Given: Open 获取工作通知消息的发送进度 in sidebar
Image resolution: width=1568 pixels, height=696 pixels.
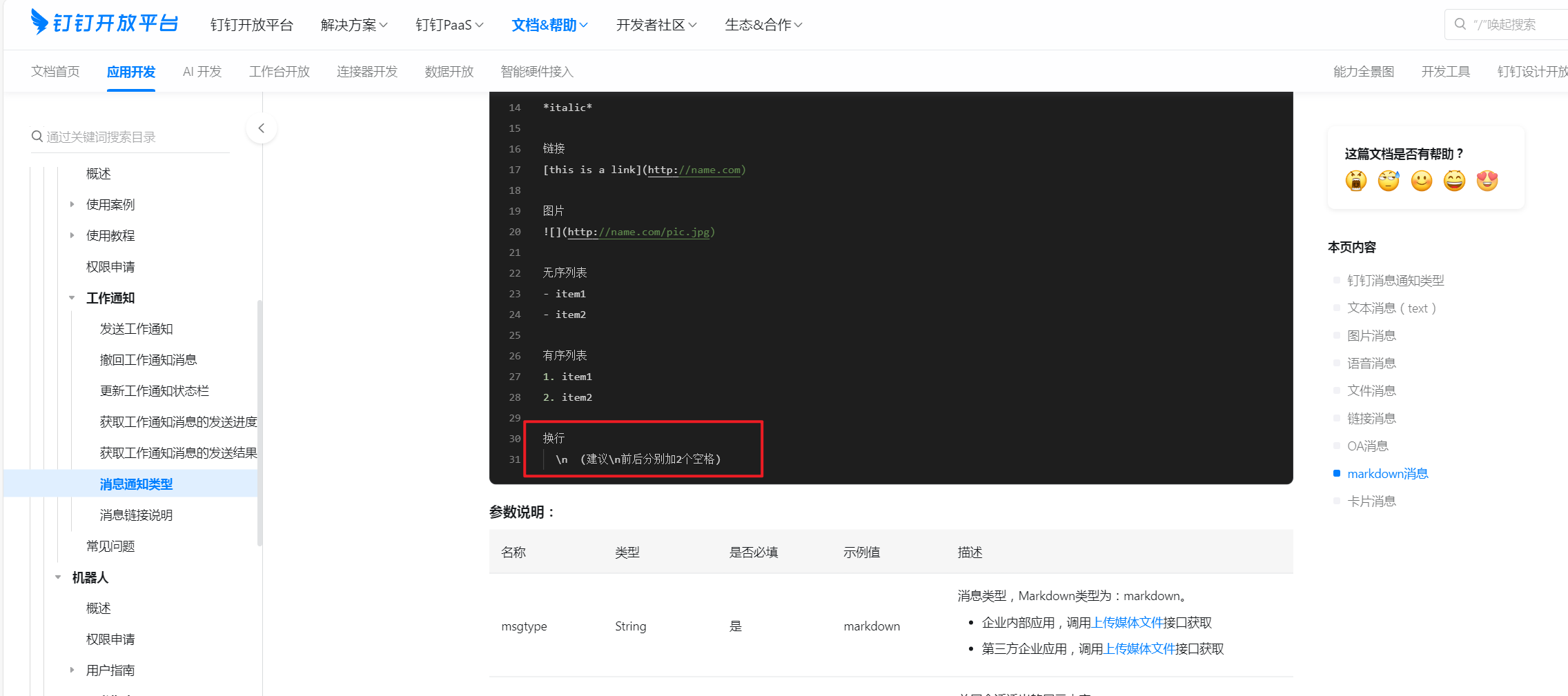Looking at the screenshot, I should click(178, 421).
